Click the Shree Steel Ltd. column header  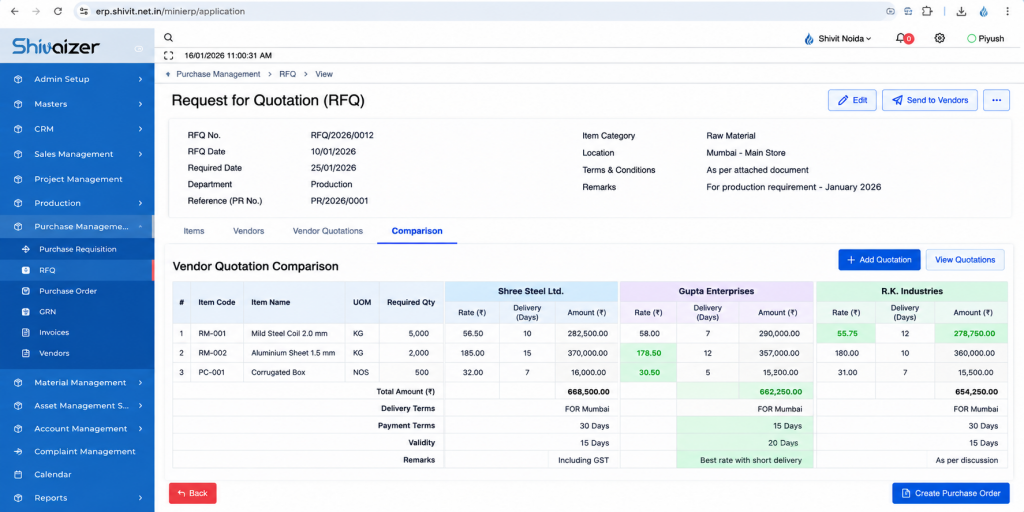coord(532,291)
